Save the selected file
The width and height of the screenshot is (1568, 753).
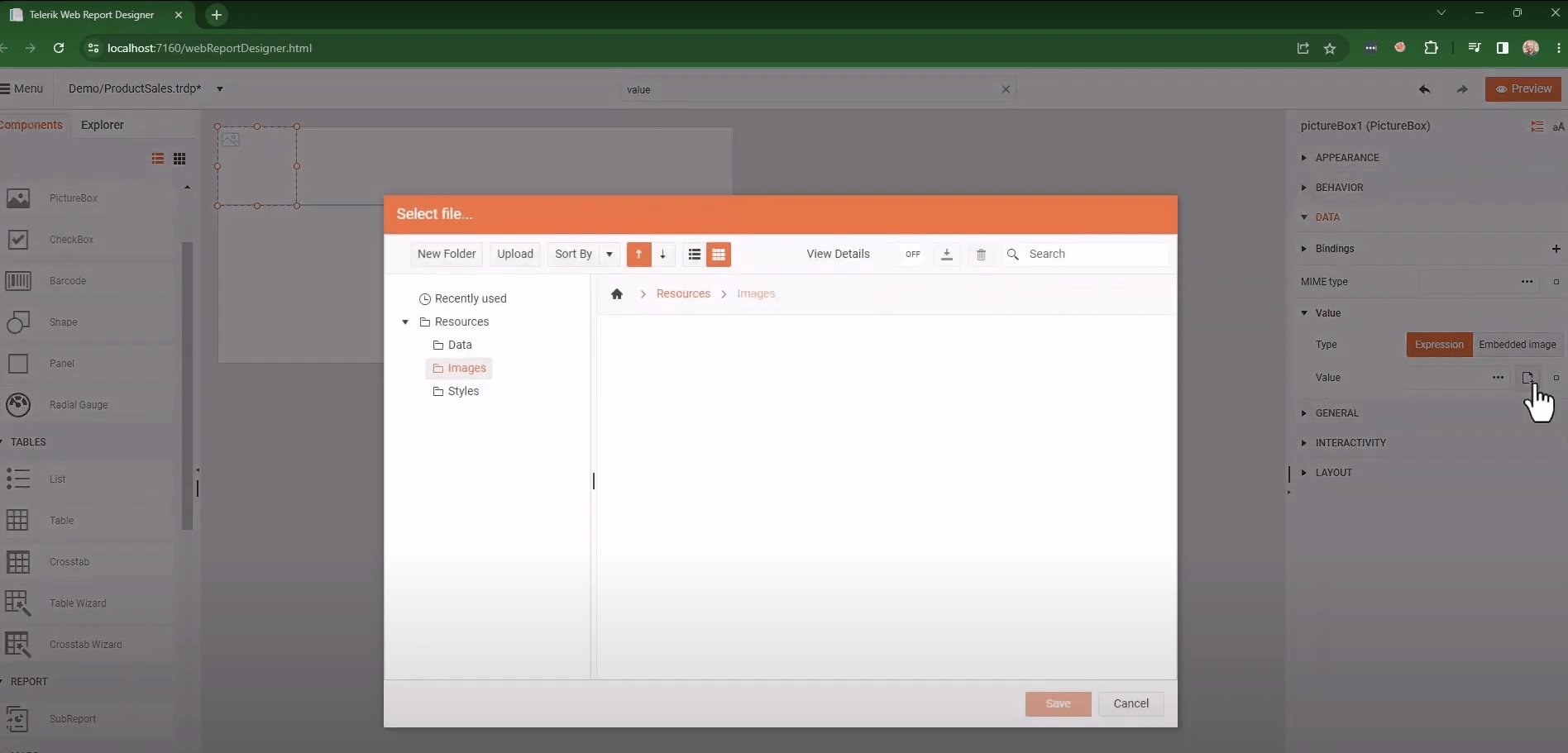1058,703
